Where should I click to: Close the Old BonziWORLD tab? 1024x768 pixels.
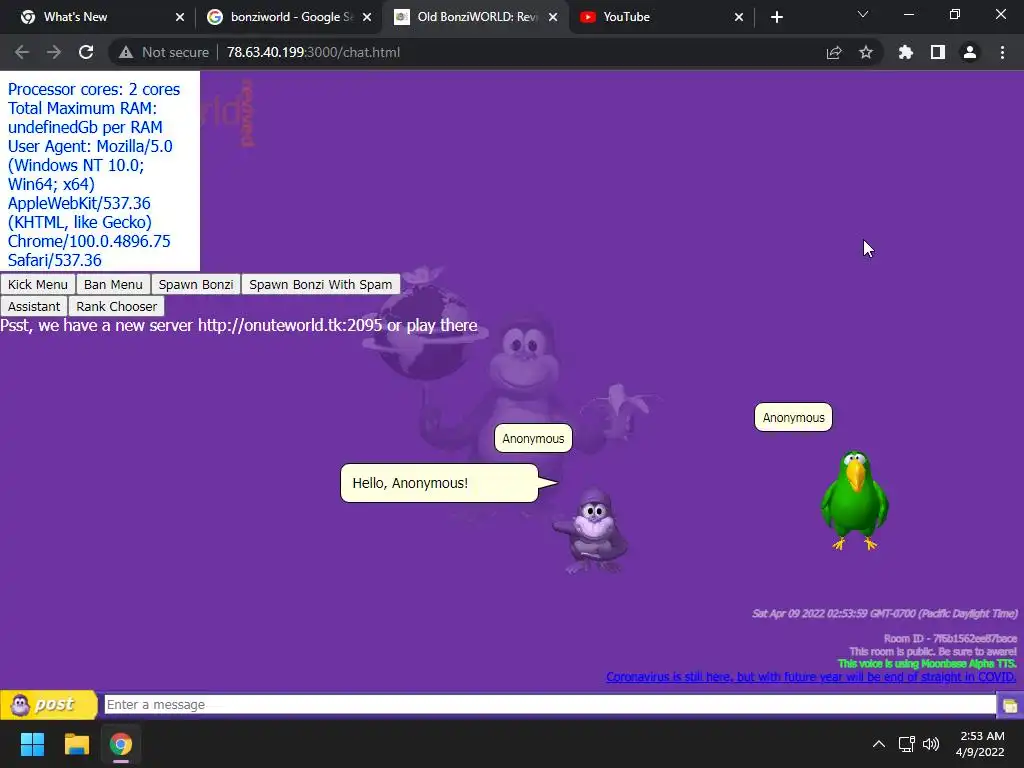coord(553,17)
